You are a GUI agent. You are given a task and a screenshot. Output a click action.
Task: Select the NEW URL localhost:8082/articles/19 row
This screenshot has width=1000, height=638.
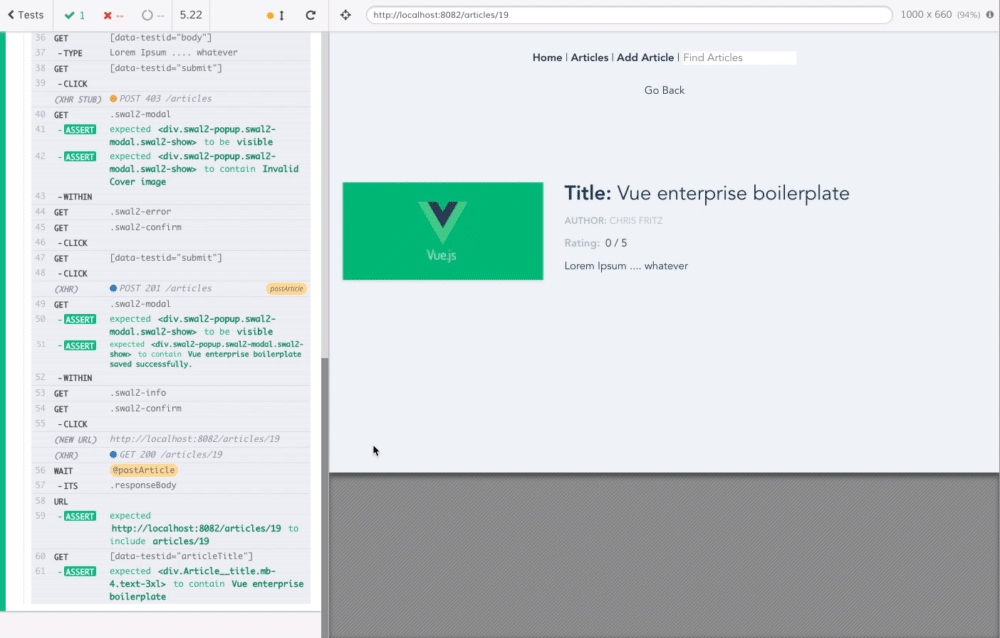pyautogui.click(x=171, y=439)
